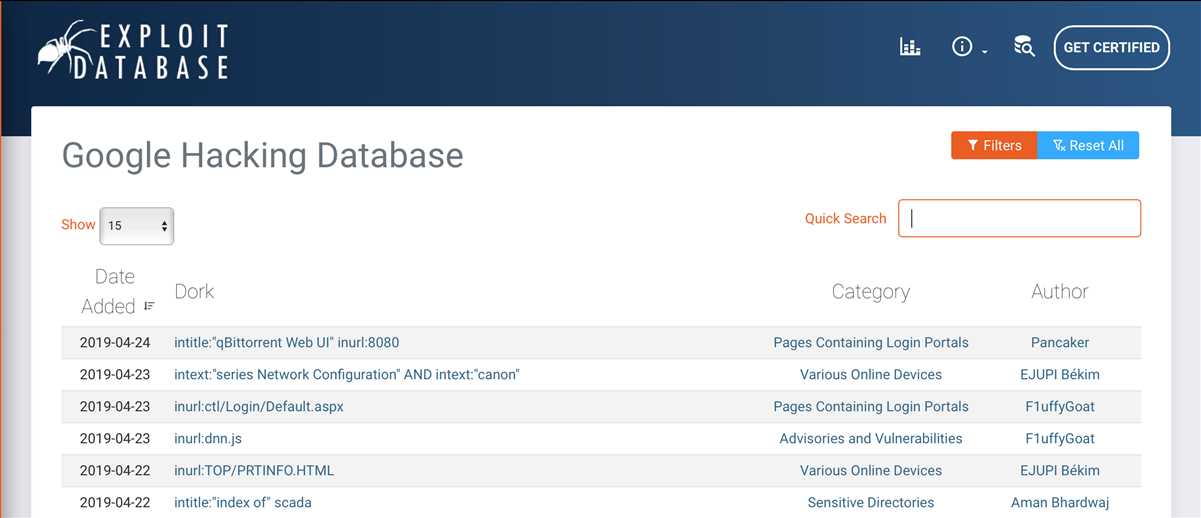Focus the Quick Search field
This screenshot has height=518, width=1201.
click(1019, 218)
